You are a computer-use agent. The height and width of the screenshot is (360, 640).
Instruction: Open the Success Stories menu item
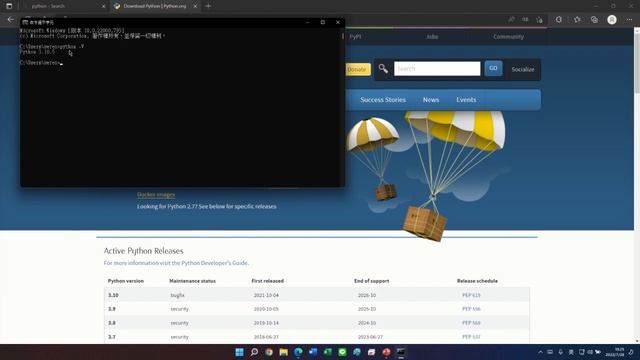383,100
